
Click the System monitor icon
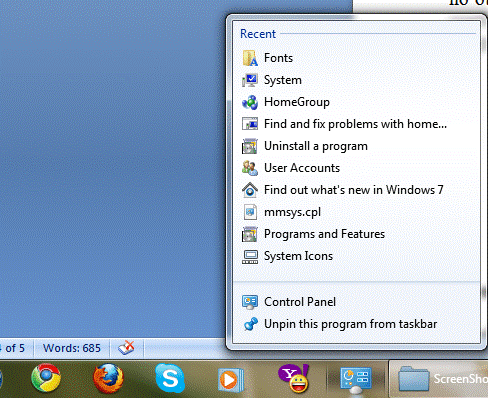point(250,80)
